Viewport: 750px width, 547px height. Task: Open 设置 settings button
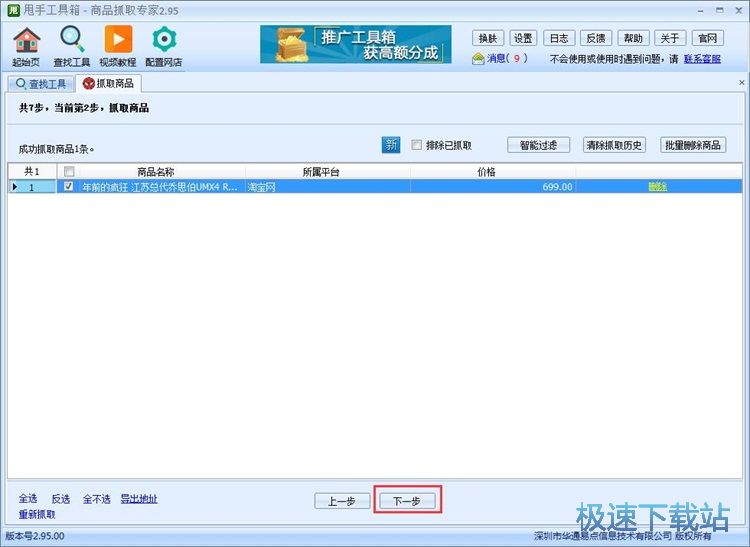point(523,38)
